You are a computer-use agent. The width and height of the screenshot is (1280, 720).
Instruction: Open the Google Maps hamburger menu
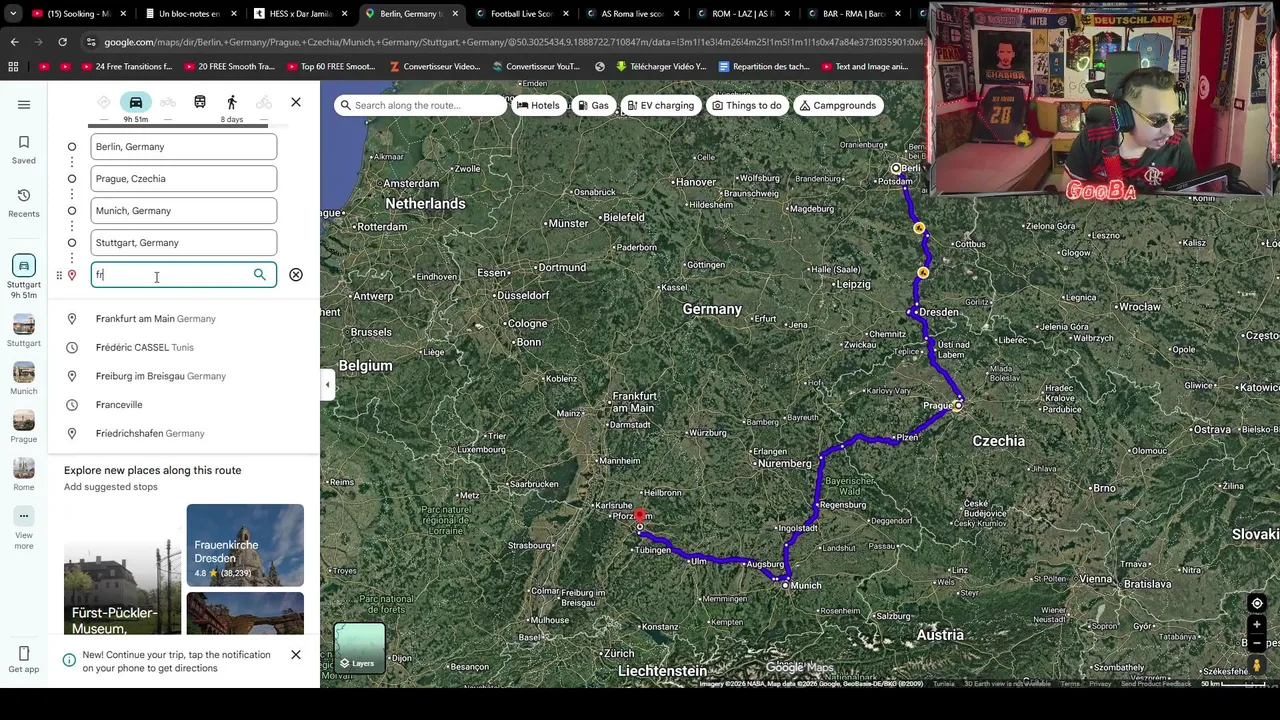point(24,104)
